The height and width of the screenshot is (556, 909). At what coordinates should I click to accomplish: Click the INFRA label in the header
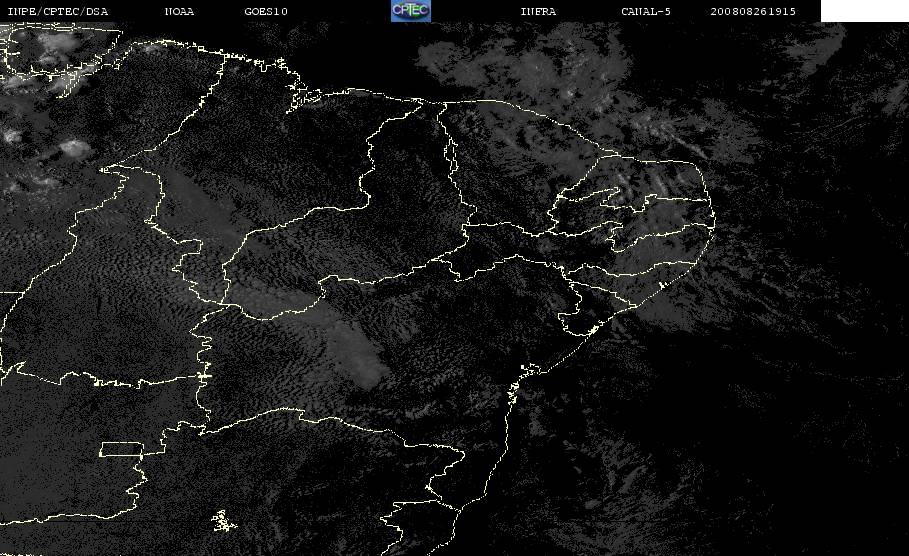(538, 12)
